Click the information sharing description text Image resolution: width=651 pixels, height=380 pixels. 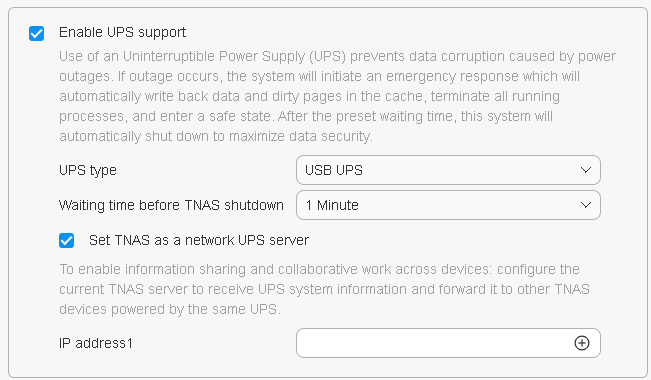click(324, 289)
